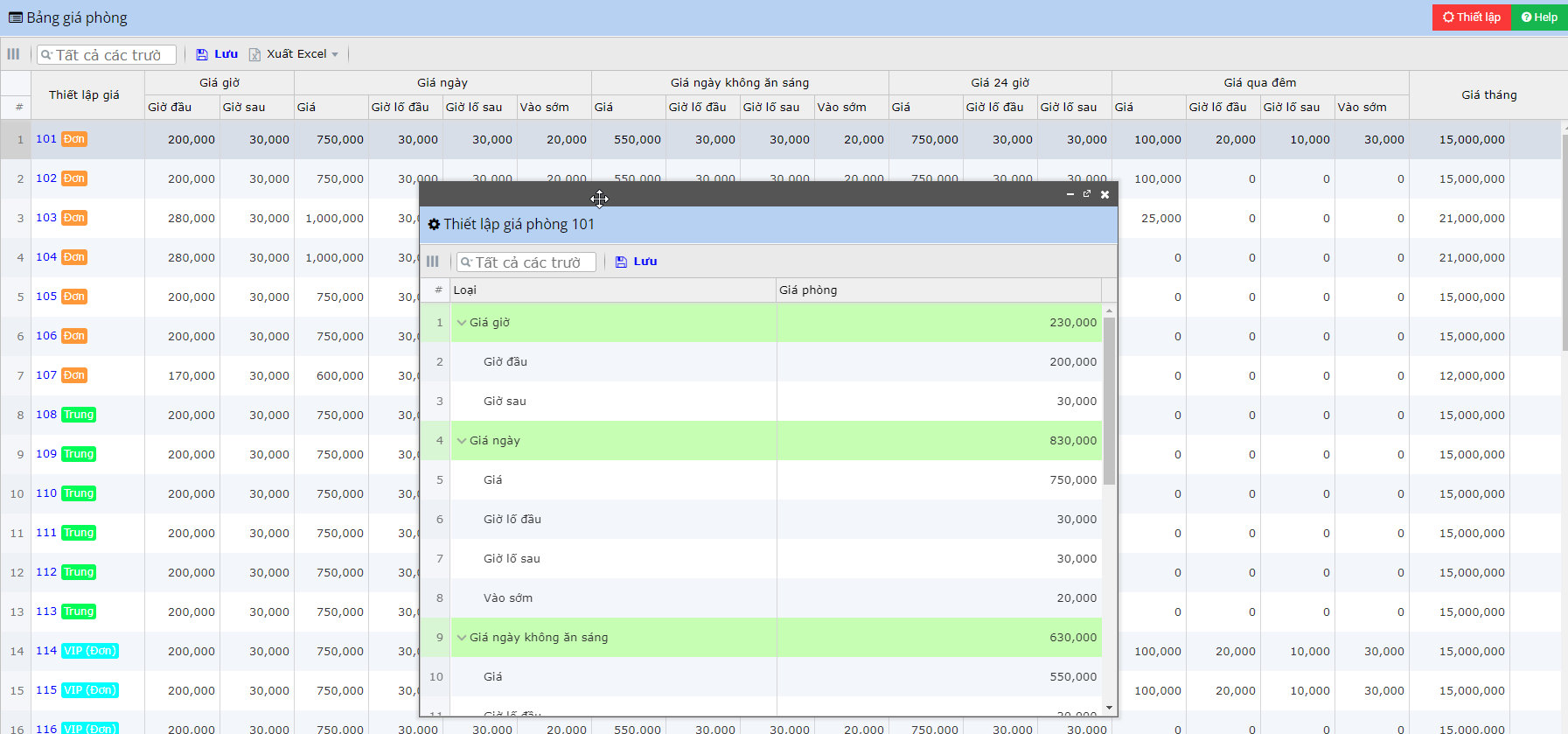Click the column chooser icon in popup toolbar
The width and height of the screenshot is (1568, 734).
pos(432,262)
